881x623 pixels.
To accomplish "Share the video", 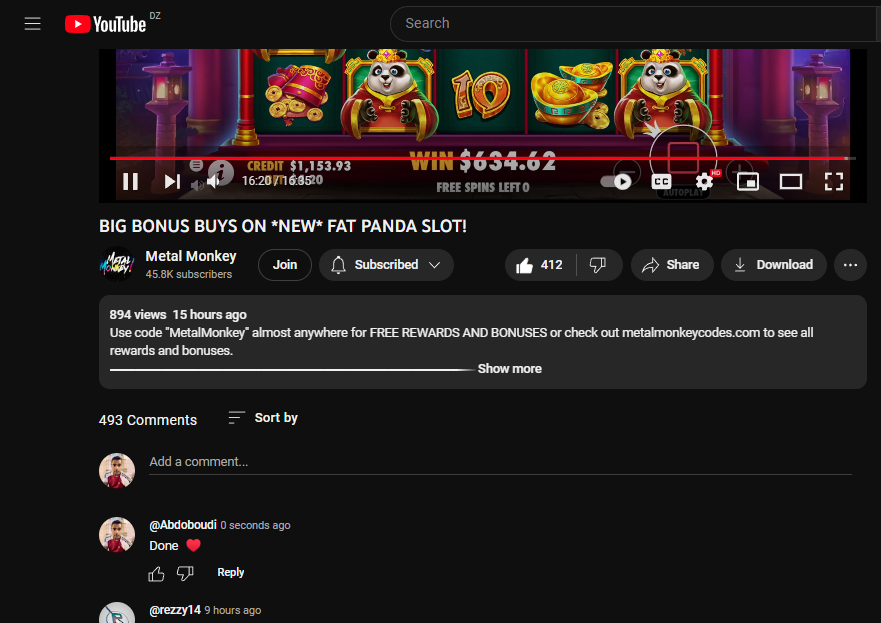I will 671,265.
